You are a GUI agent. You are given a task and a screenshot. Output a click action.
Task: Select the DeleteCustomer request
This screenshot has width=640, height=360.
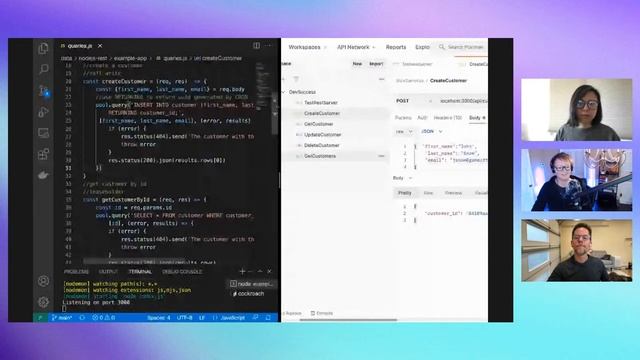pos(322,145)
